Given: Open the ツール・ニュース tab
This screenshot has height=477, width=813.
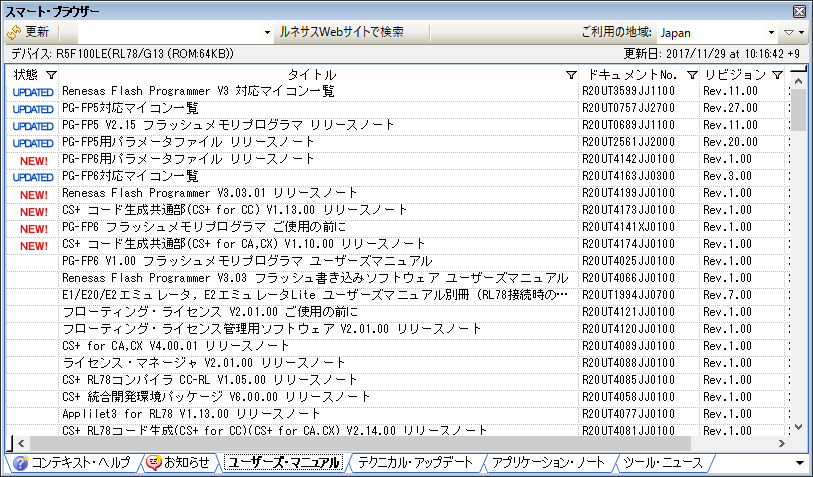Looking at the screenshot, I should 663,463.
